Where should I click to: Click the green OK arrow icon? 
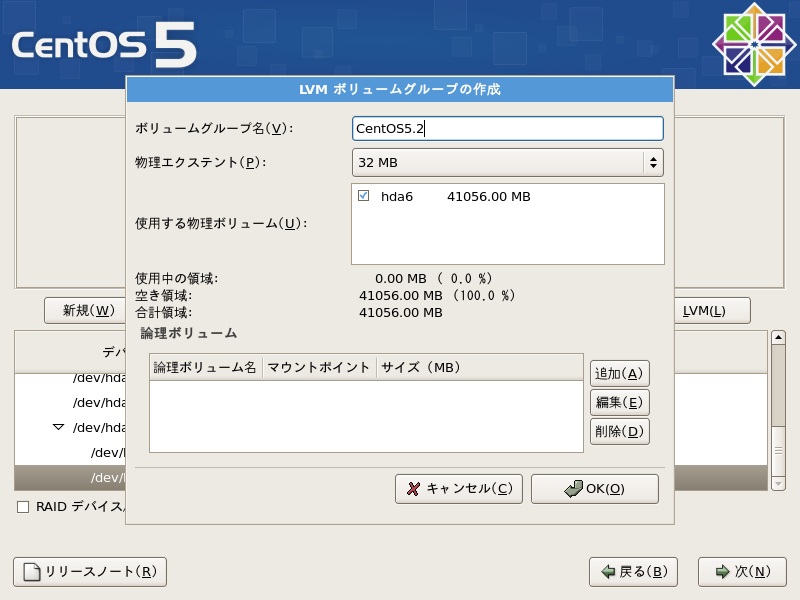point(573,489)
